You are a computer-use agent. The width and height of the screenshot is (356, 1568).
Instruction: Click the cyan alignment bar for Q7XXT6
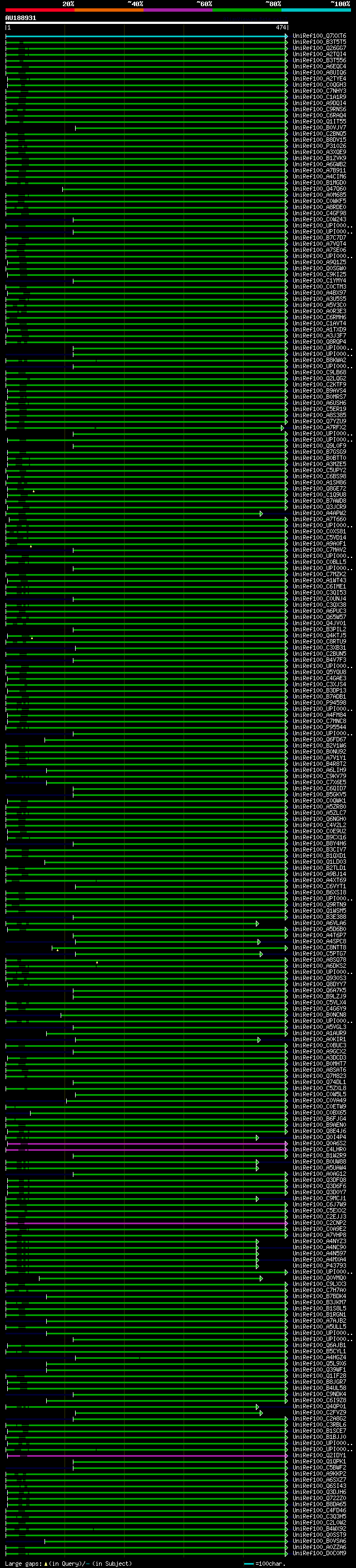(146, 37)
